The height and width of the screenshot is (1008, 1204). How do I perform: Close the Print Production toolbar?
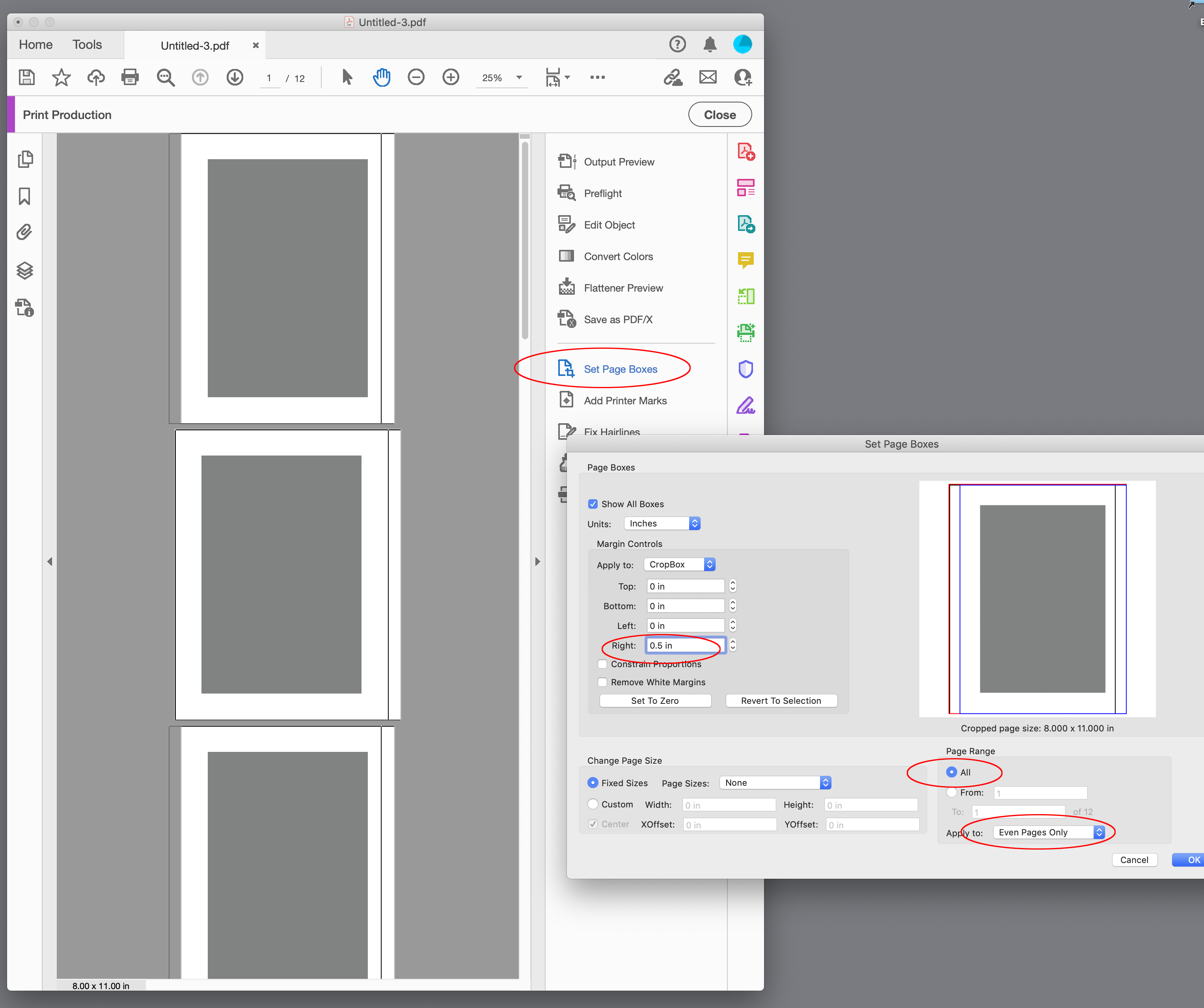[719, 114]
